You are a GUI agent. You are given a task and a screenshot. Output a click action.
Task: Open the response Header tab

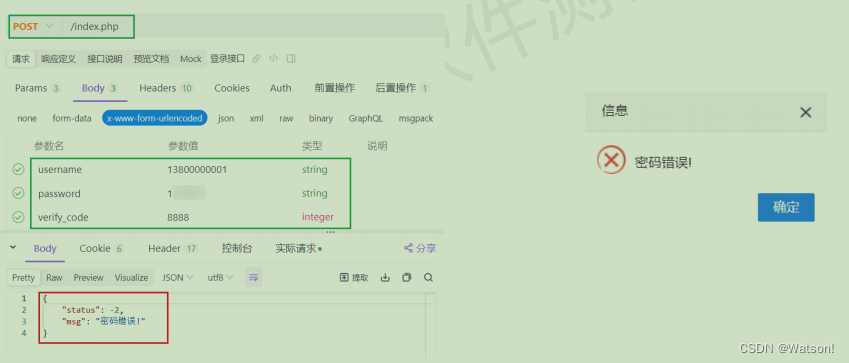[173, 249]
